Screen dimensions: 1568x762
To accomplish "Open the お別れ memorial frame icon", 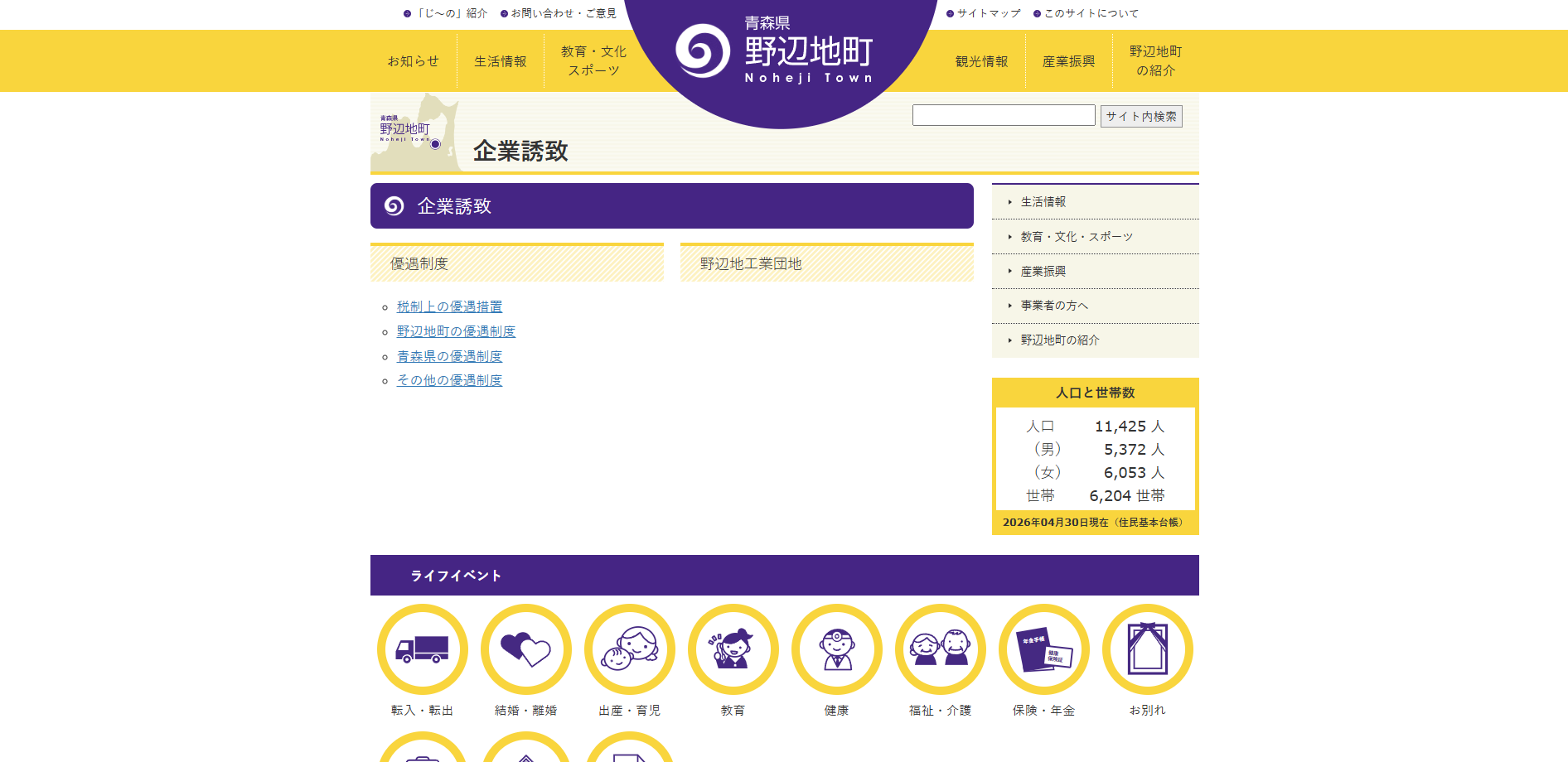I will point(1148,649).
